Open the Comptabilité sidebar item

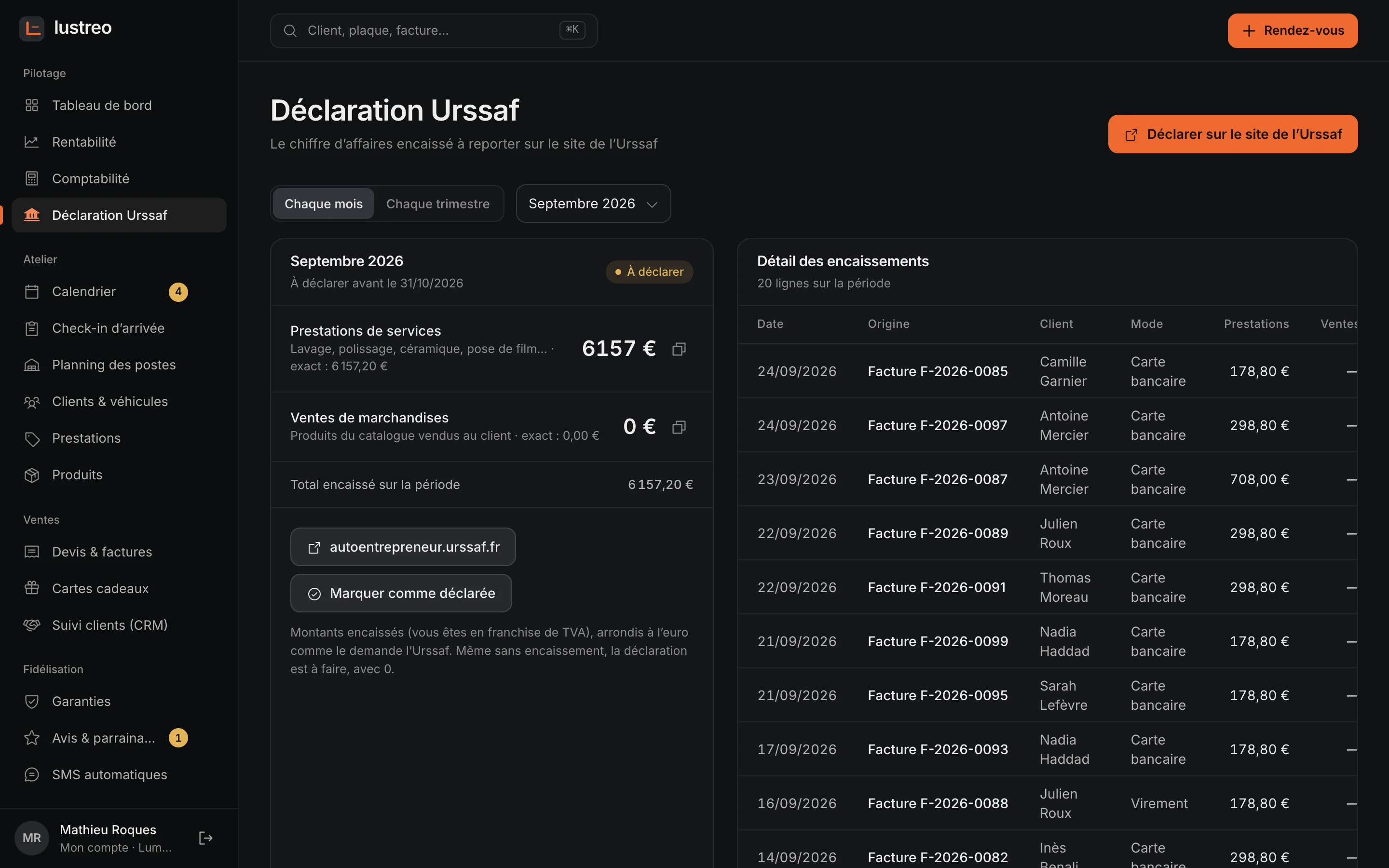[119, 178]
